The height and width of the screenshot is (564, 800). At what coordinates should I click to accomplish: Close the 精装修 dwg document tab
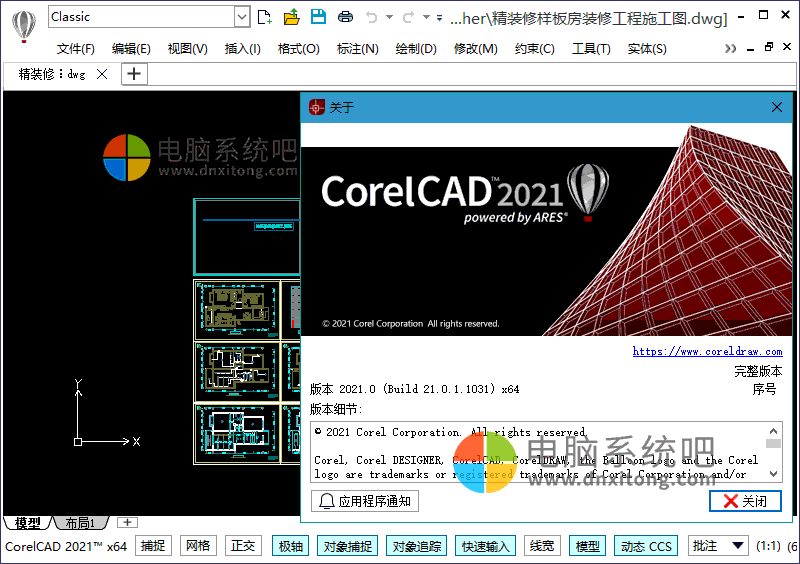coord(102,74)
